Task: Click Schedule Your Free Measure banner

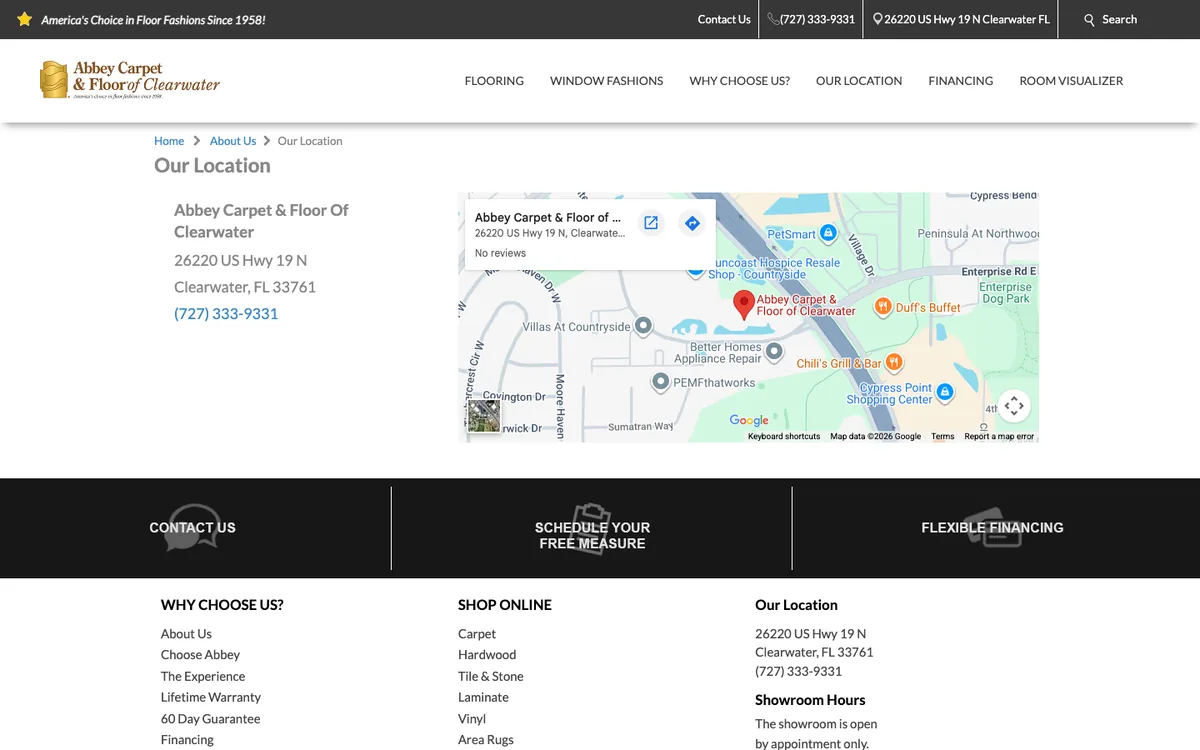Action: [x=592, y=535]
